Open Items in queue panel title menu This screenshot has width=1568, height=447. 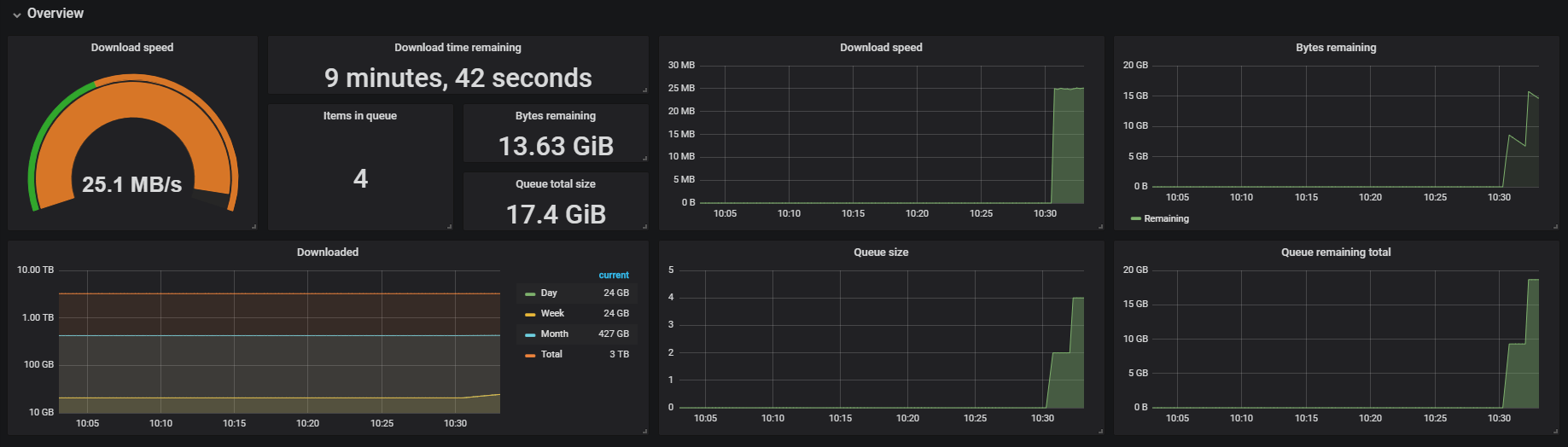359,116
